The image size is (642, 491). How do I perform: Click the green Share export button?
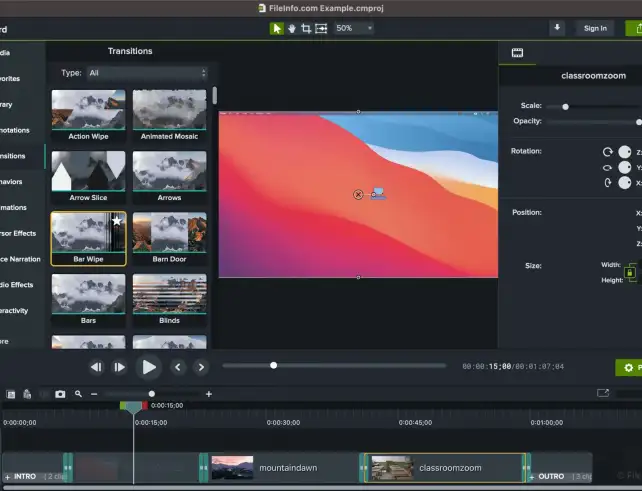coord(635,28)
